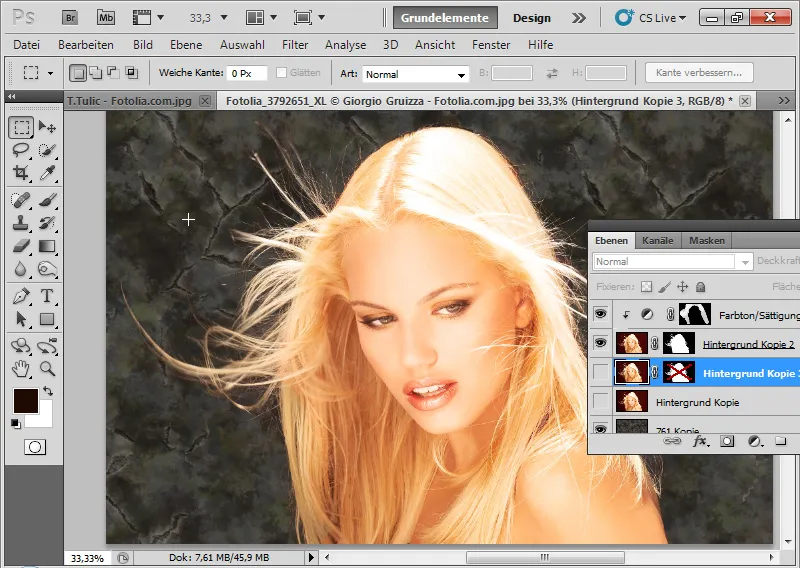This screenshot has height=568, width=800.
Task: Open the Art style dropdown
Action: pos(415,74)
